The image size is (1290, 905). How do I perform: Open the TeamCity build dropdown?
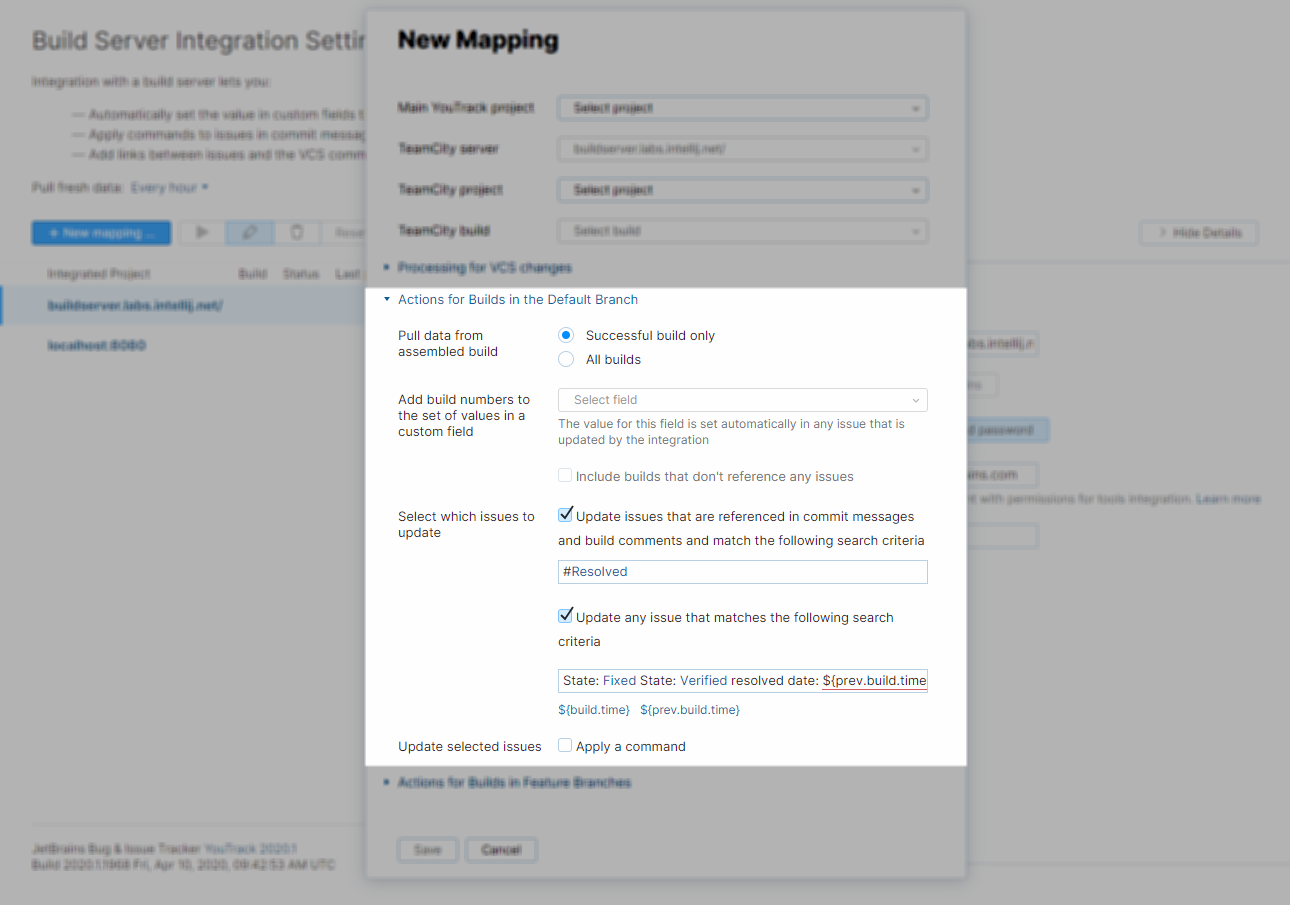coord(742,230)
